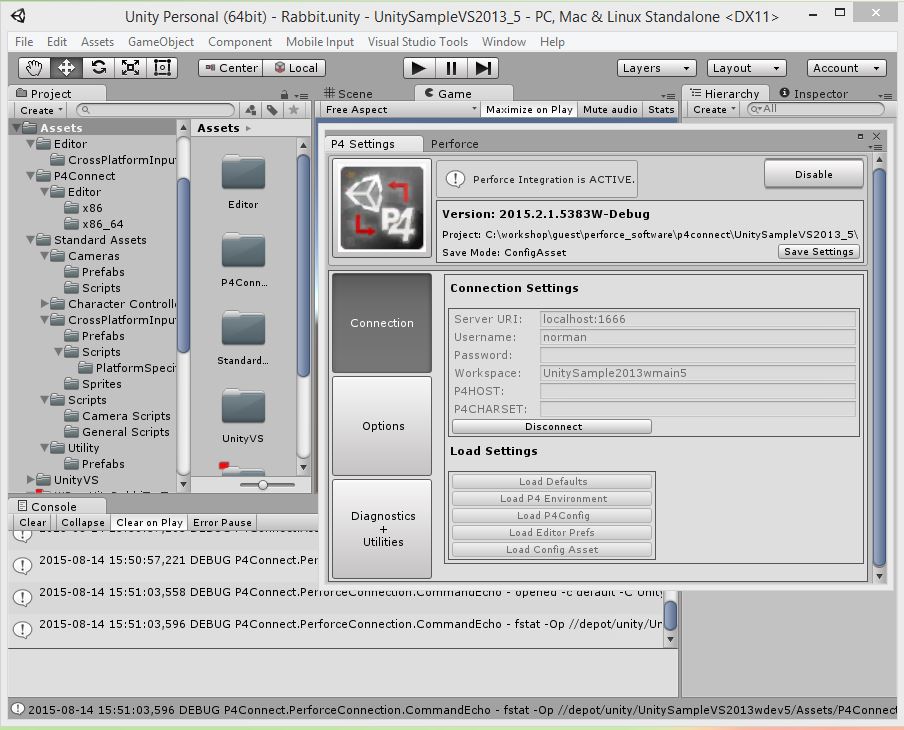904x730 pixels.
Task: Open the UnityVS folder thumbnail
Action: (243, 407)
